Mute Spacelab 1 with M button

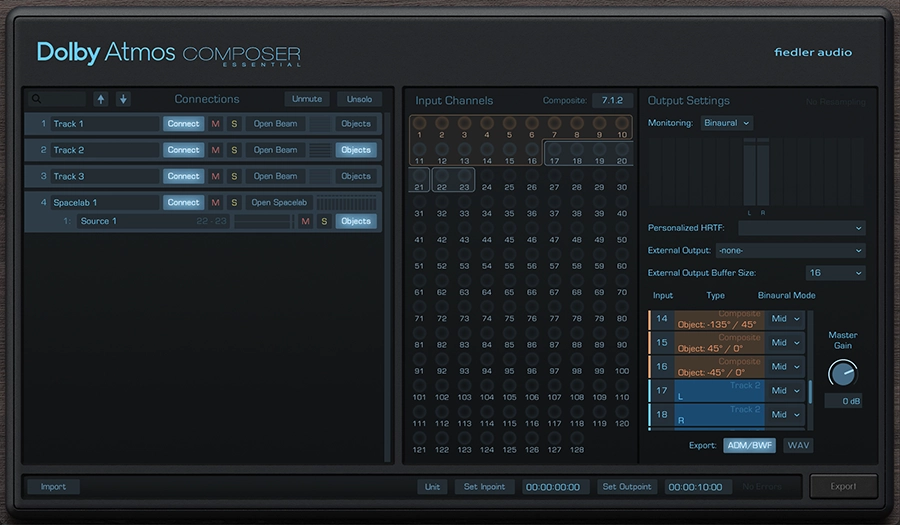pyautogui.click(x=215, y=203)
